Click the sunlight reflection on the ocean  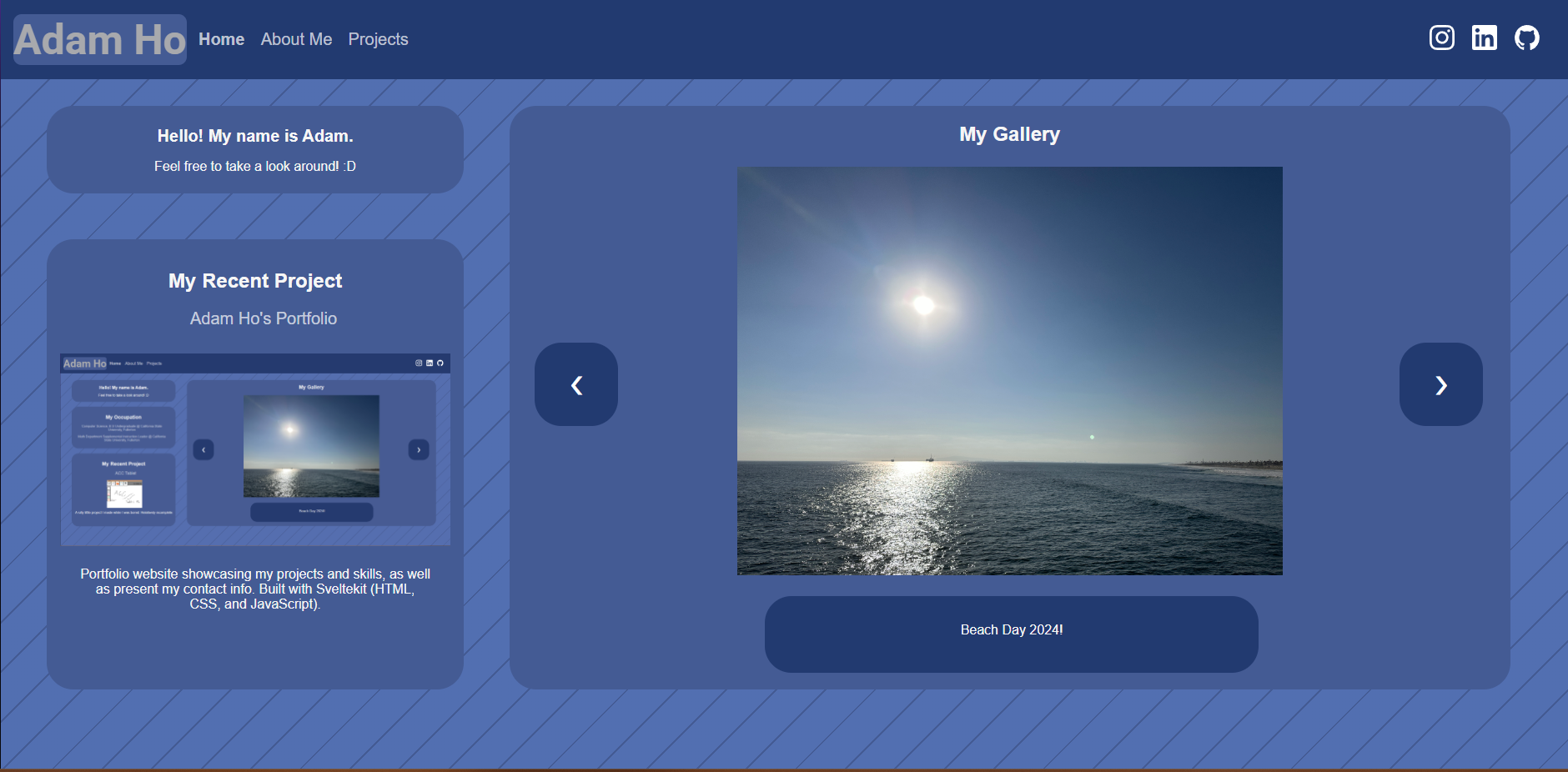(913, 517)
